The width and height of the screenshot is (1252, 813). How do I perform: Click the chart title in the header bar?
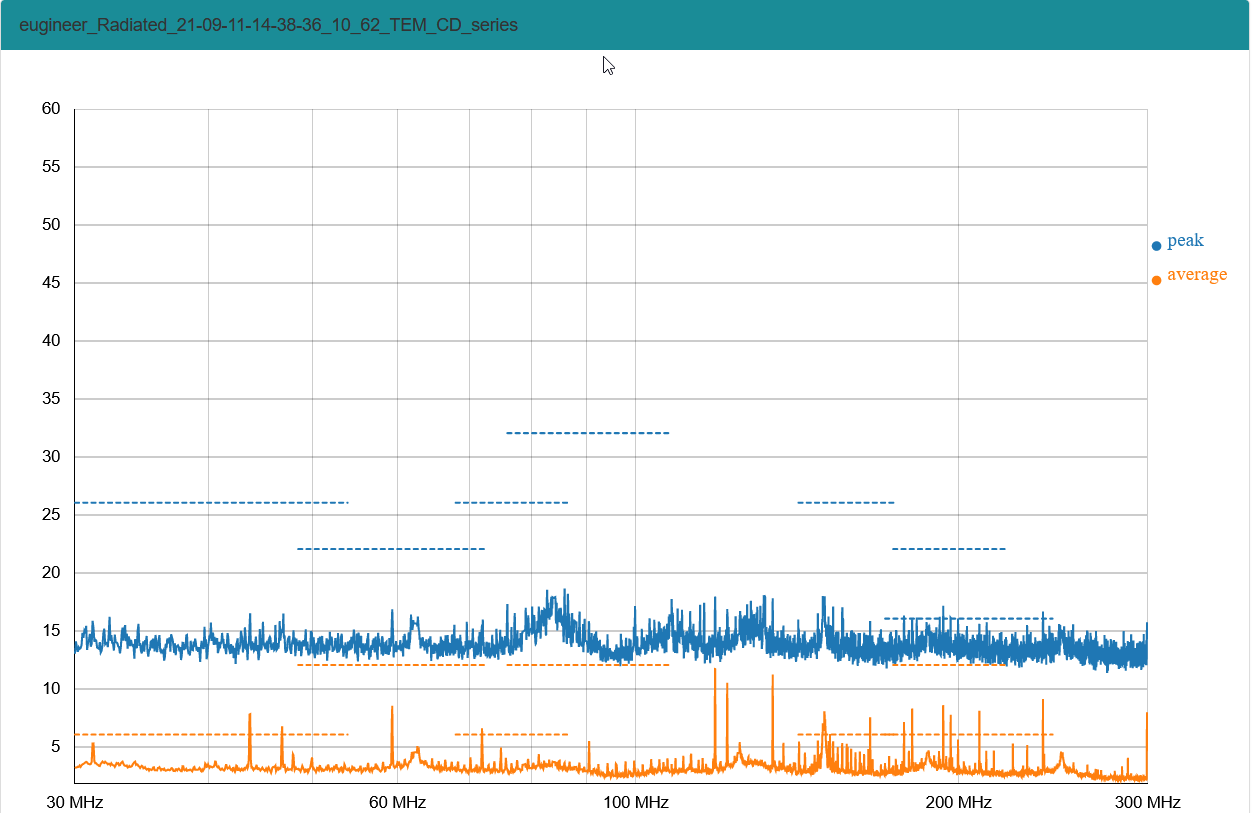pyautogui.click(x=268, y=25)
